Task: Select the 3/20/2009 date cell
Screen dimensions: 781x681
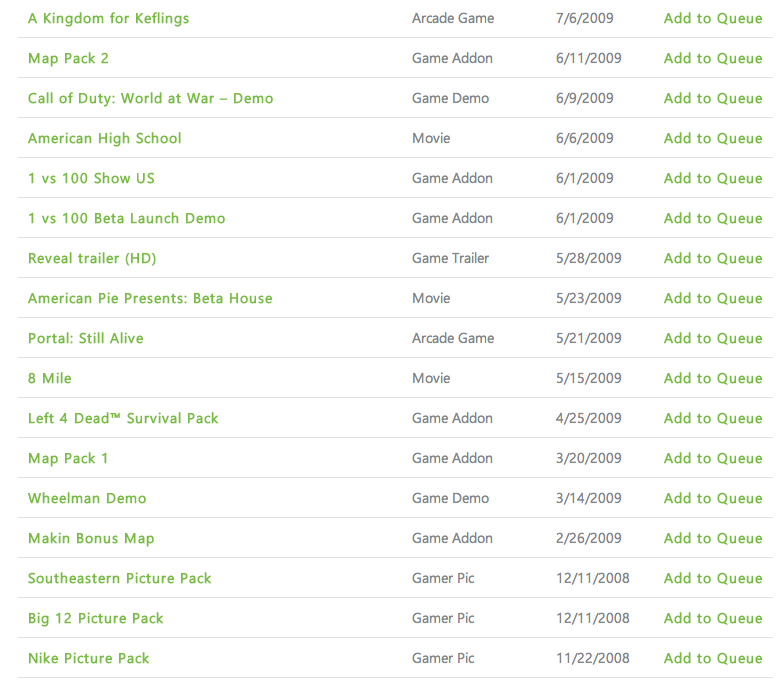Action: (x=589, y=458)
